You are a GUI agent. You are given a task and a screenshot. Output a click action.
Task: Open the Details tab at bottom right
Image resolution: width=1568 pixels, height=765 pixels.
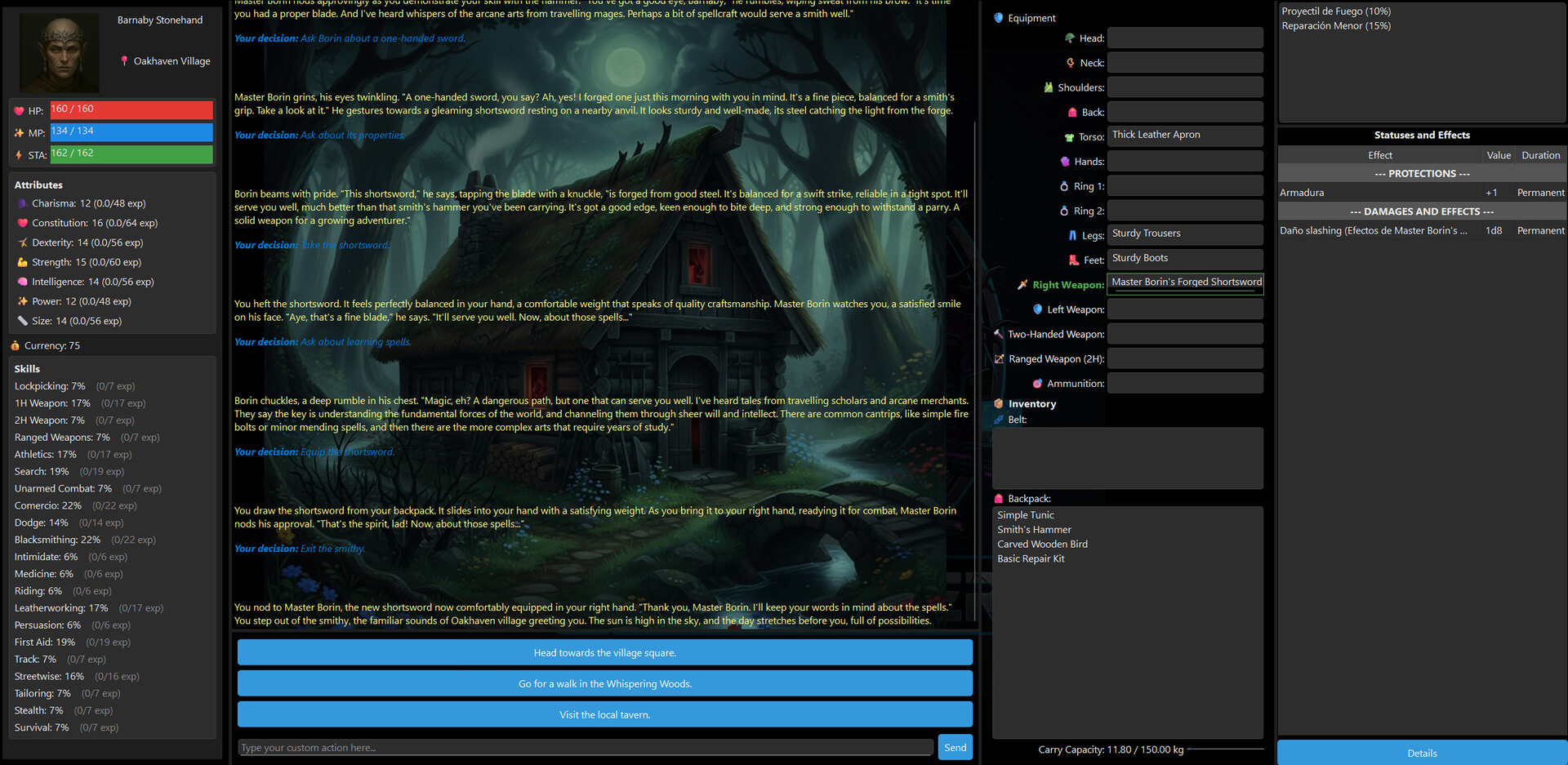pos(1421,753)
